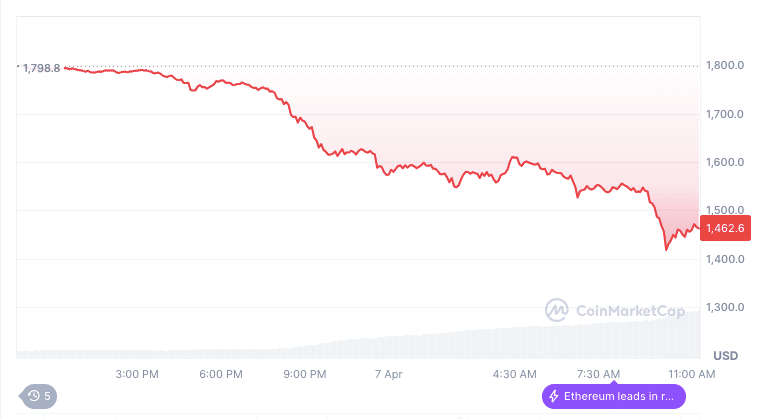
Task: Click the 1,800.0 price axis label
Action: [x=726, y=66]
